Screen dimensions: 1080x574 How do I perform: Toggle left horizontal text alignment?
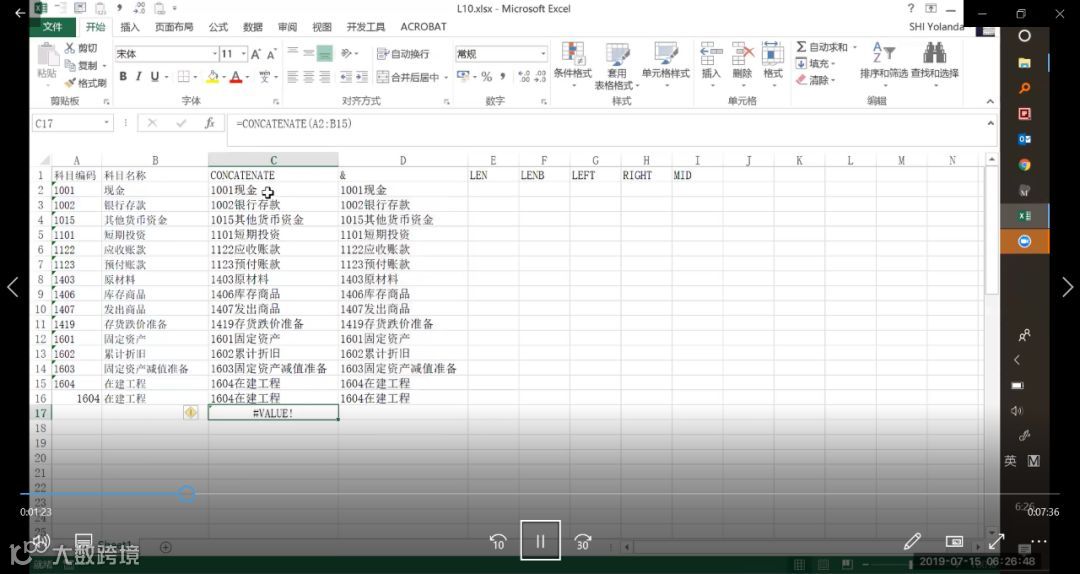tap(293, 76)
